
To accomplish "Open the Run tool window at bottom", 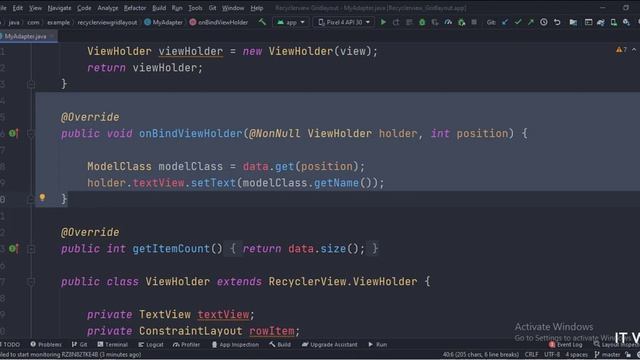I will click(378, 344).
